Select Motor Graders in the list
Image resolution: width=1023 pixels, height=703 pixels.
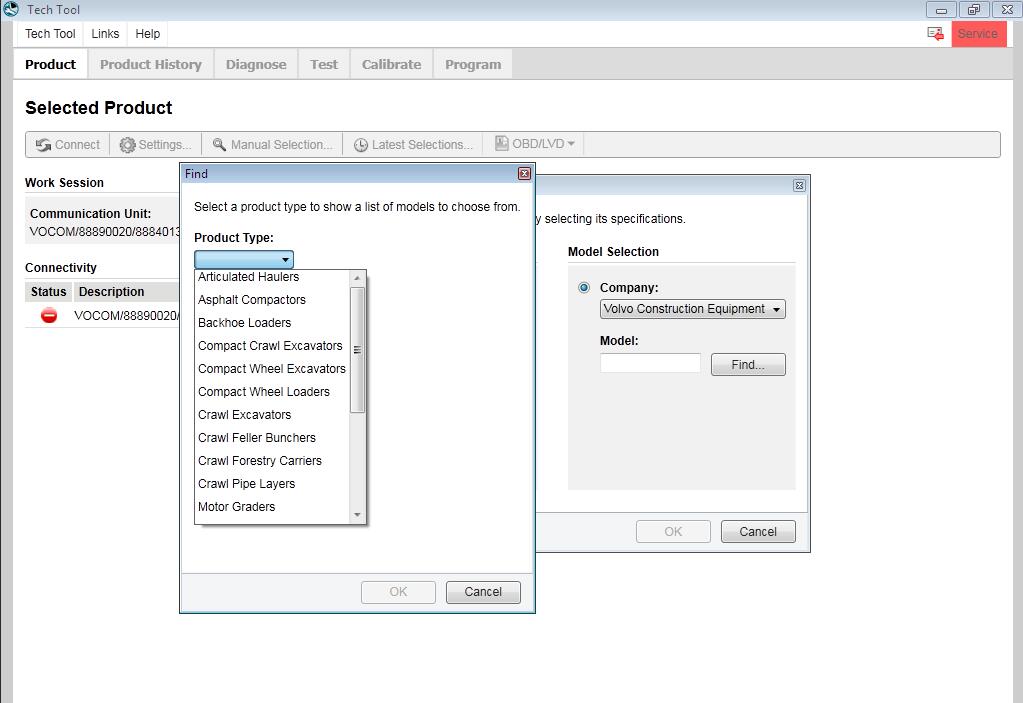click(272, 507)
